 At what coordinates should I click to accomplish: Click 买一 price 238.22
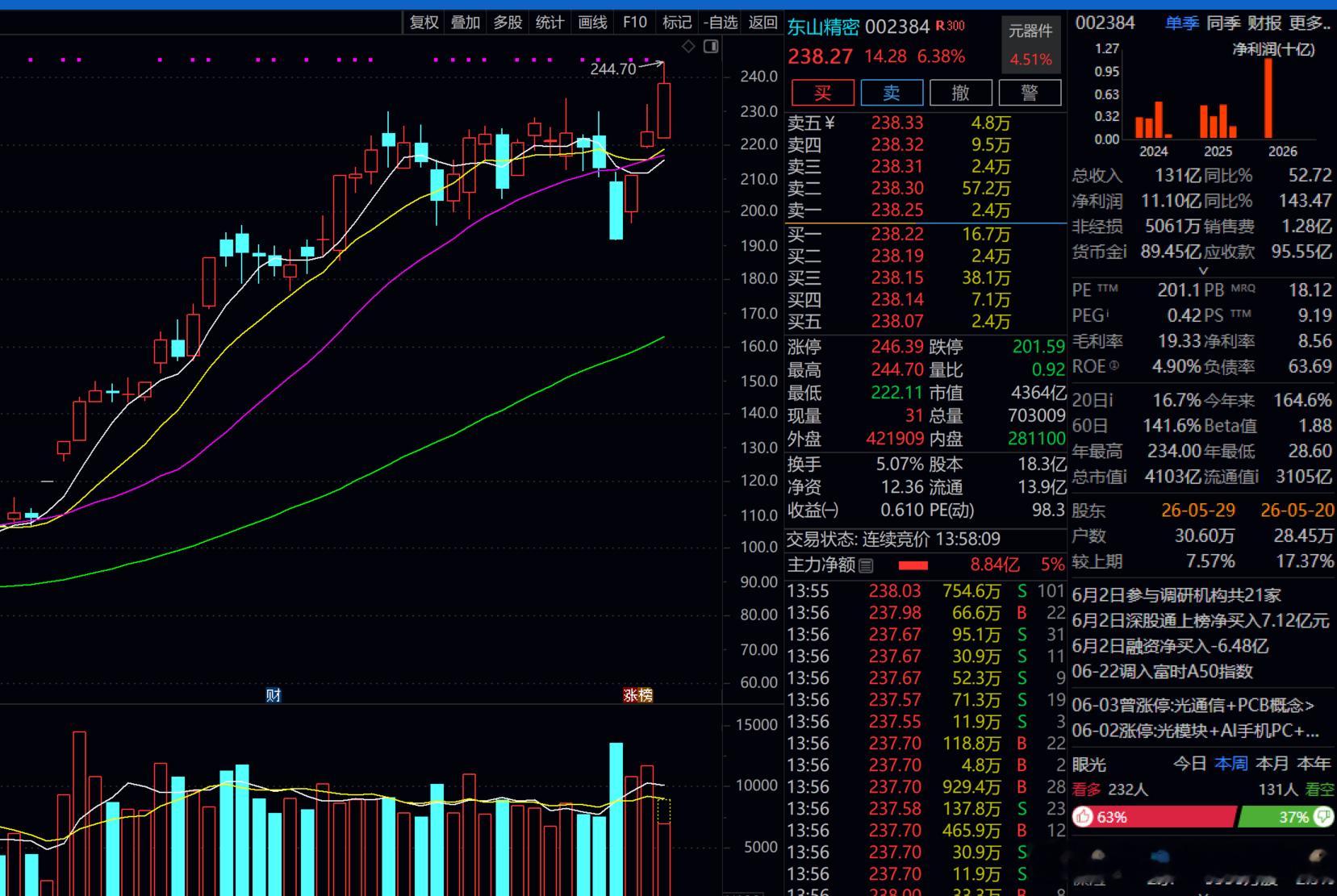[897, 234]
